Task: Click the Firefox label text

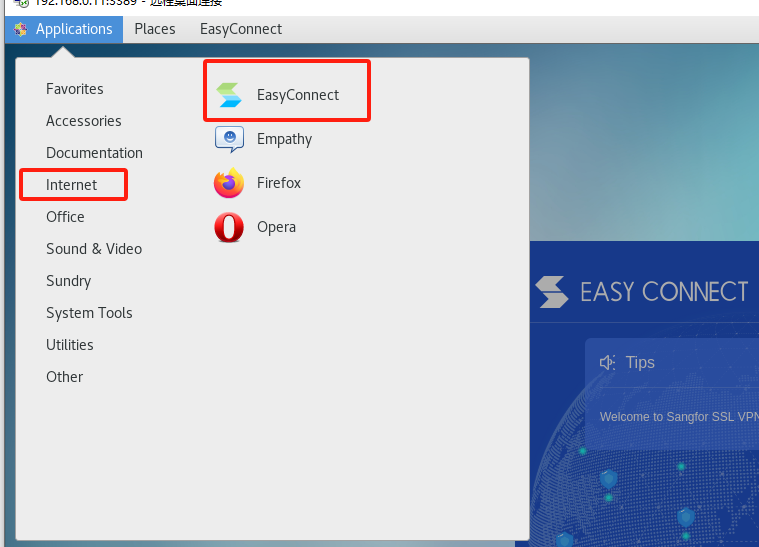Action: click(x=279, y=183)
